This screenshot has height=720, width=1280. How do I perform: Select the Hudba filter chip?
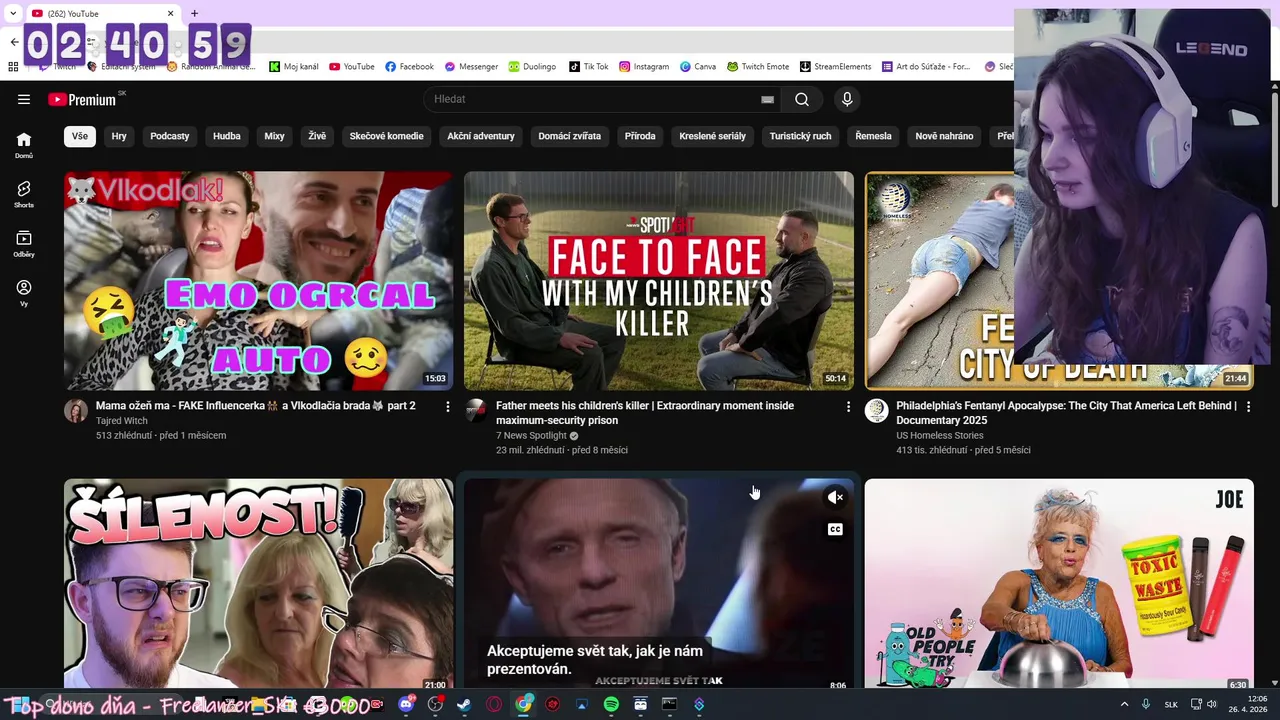(x=227, y=136)
